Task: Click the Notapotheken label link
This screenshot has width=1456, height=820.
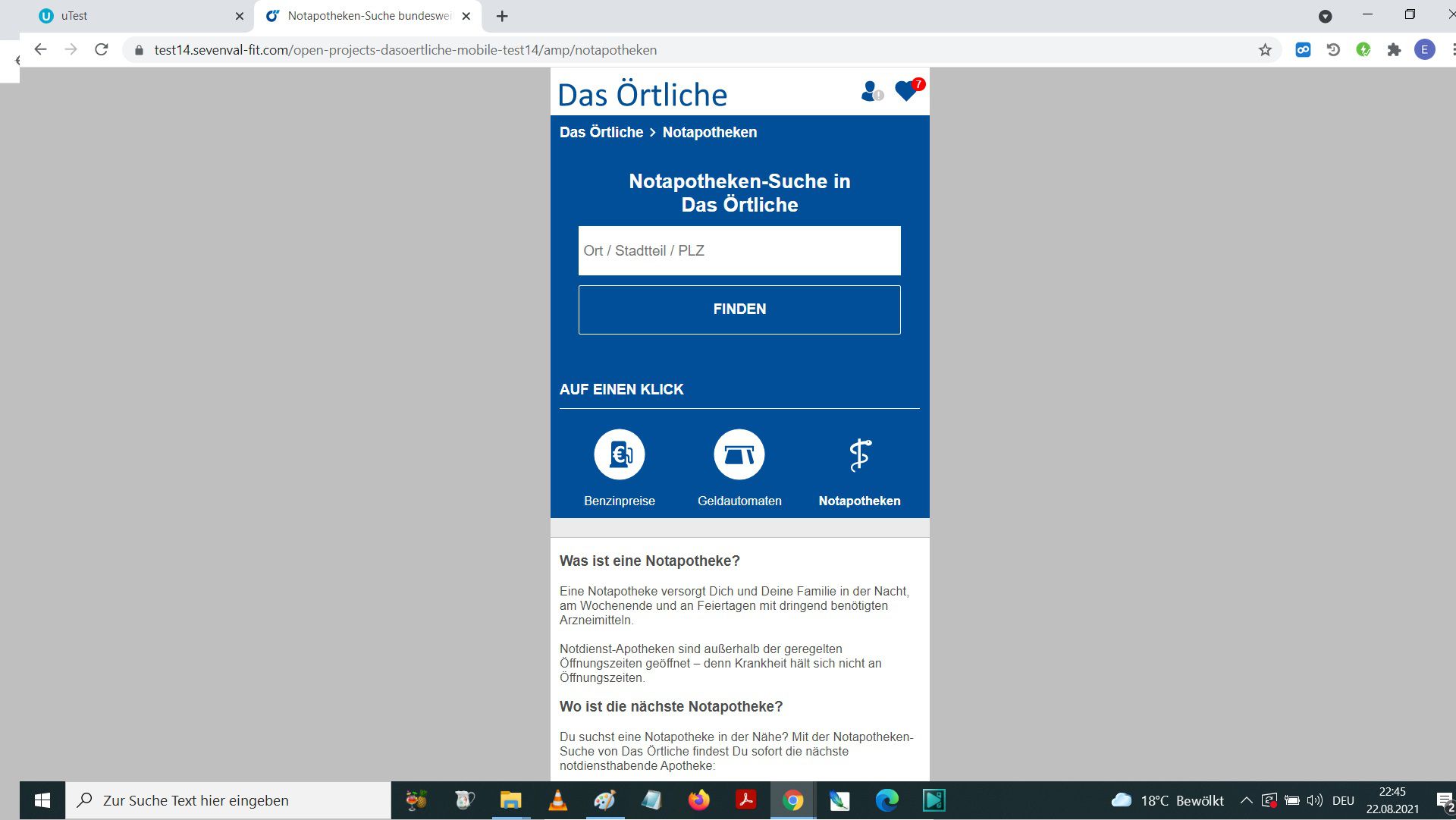Action: point(859,501)
